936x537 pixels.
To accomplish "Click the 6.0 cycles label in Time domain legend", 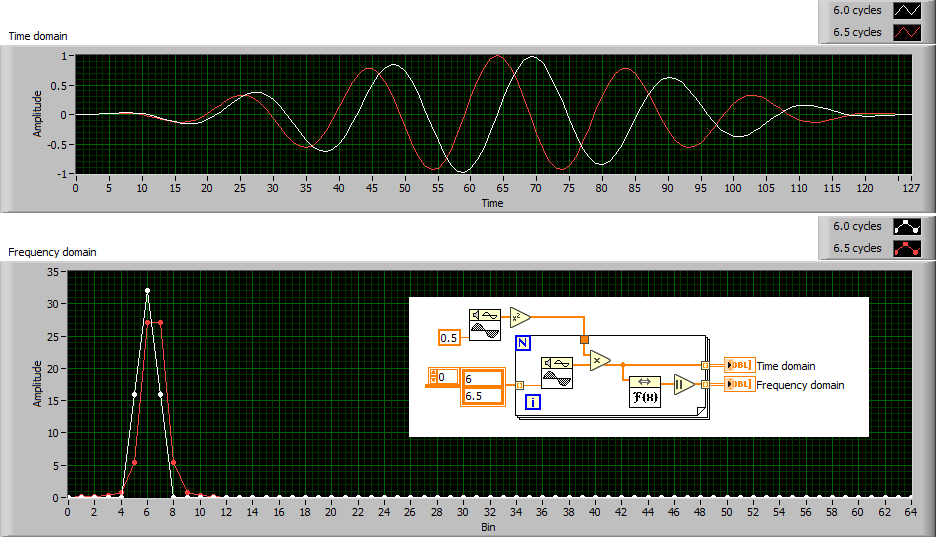I will [857, 10].
